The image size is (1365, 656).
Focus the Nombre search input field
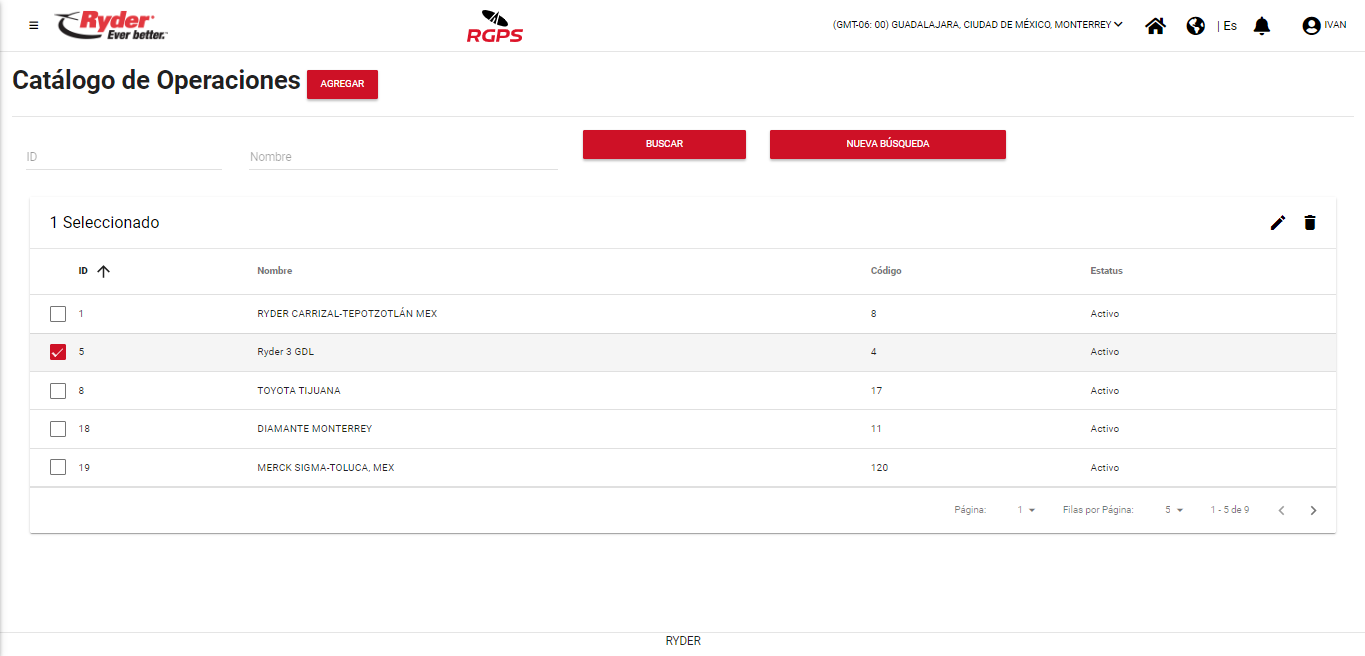(403, 157)
